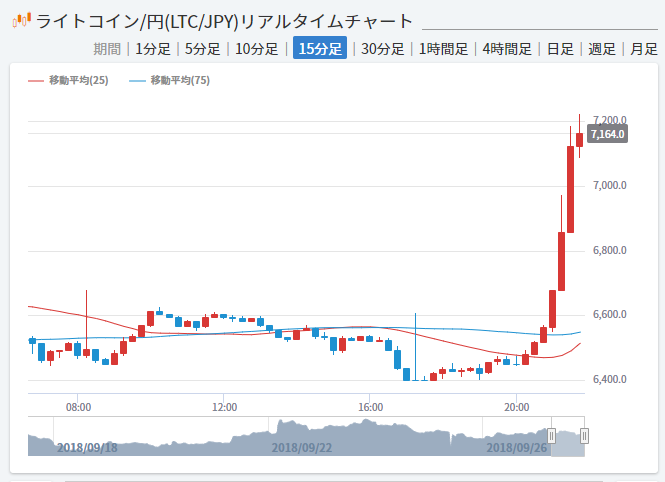The image size is (665, 482).
Task: Open the 月足 monthly chart
Action: [x=643, y=49]
